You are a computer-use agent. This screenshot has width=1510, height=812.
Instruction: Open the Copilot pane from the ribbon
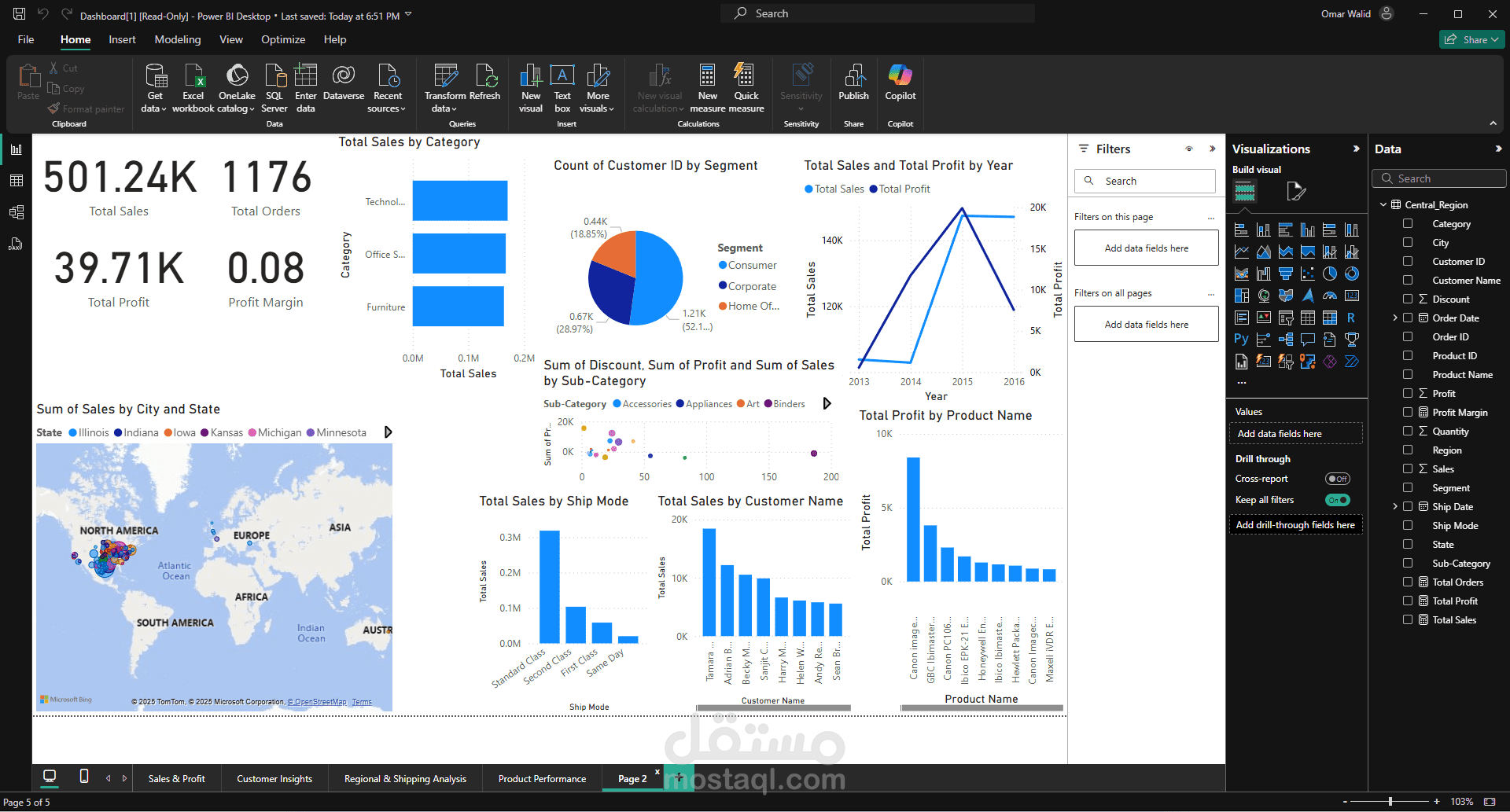[900, 86]
